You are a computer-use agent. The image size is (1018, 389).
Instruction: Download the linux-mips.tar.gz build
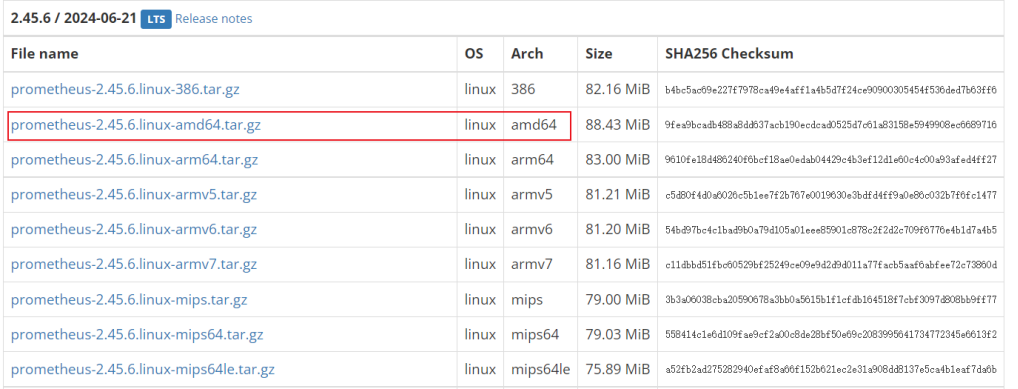tap(129, 300)
